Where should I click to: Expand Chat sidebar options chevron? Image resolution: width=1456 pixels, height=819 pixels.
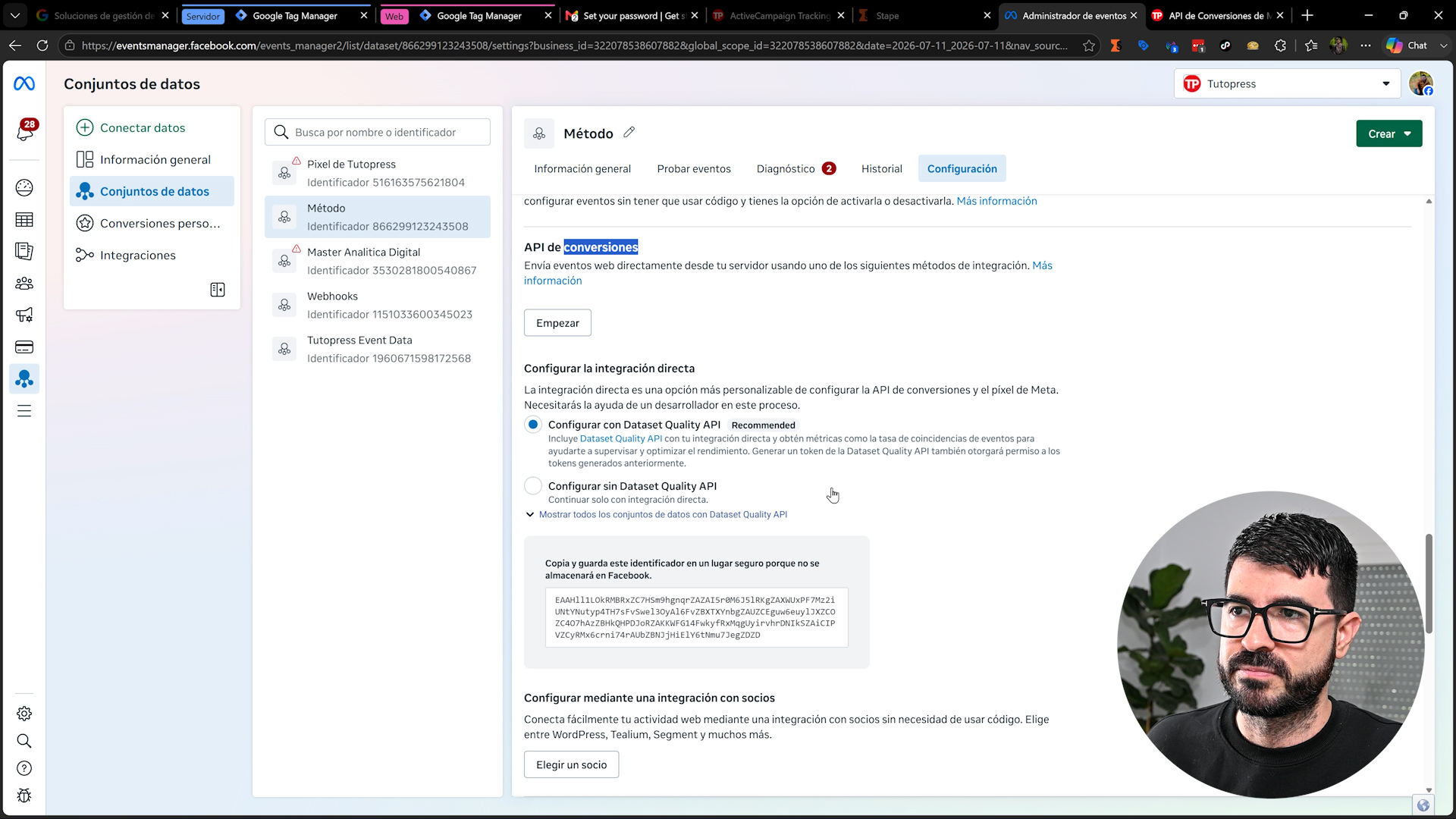click(x=1444, y=45)
